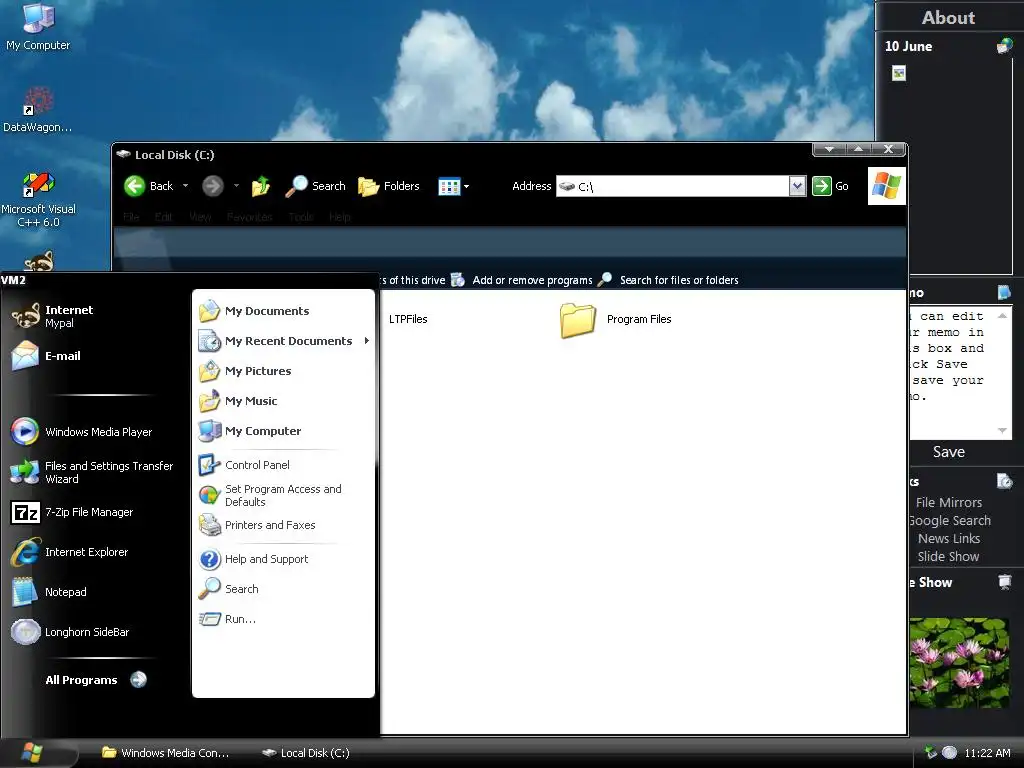Open My Documents in Start menu

(x=255, y=311)
